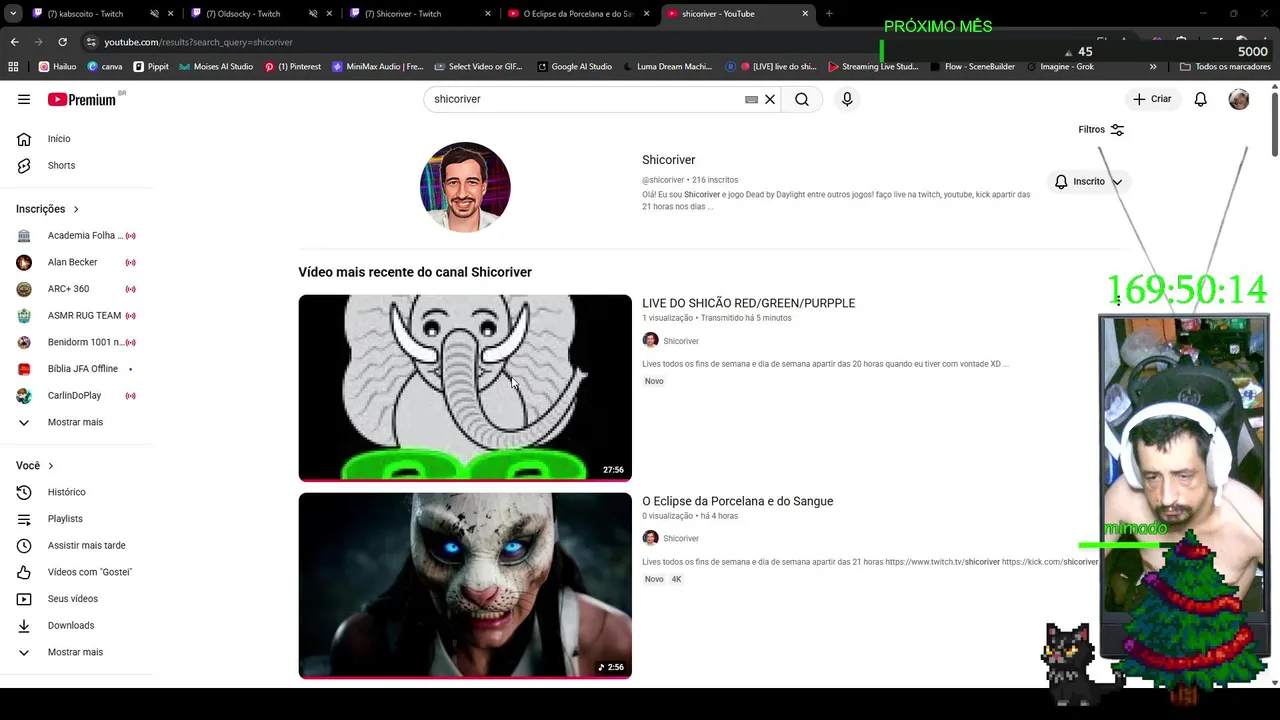Open canva bookmark
This screenshot has height=720, width=1280.
105,67
